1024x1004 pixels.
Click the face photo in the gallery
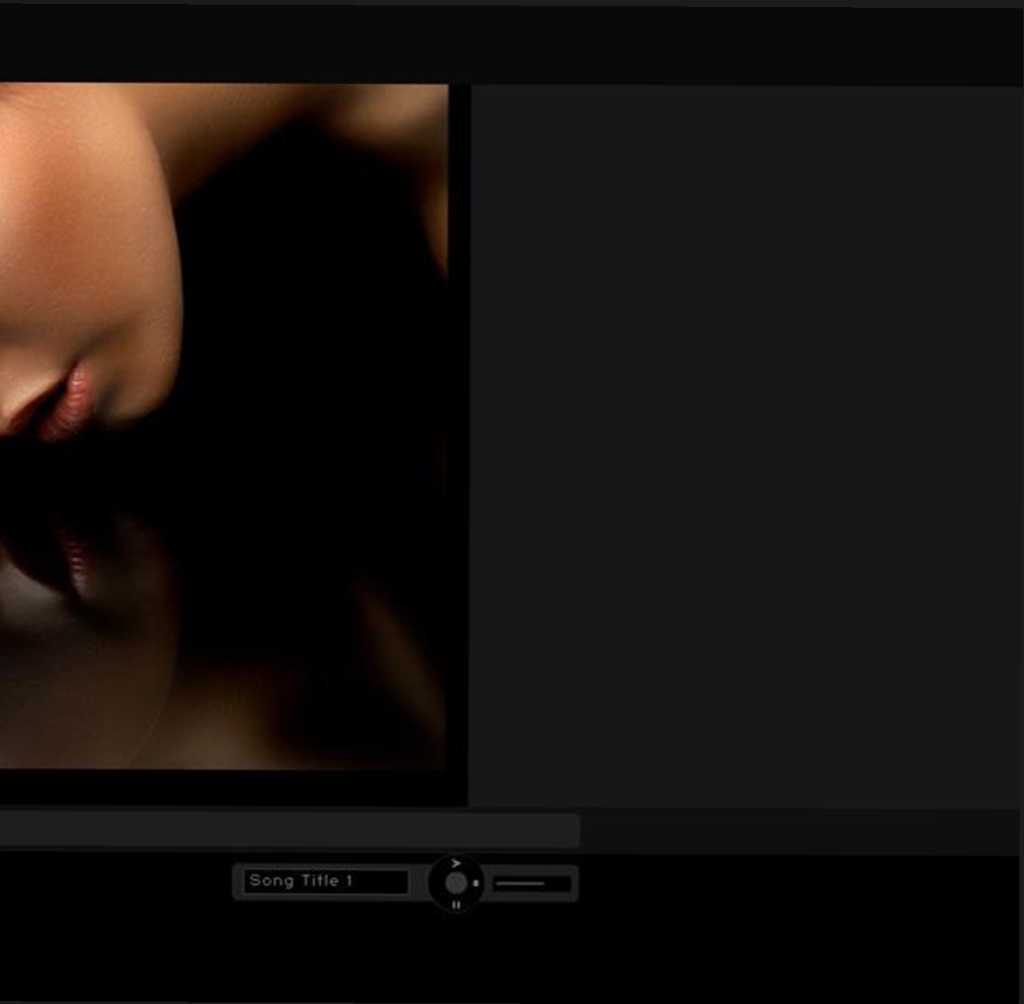(223, 427)
